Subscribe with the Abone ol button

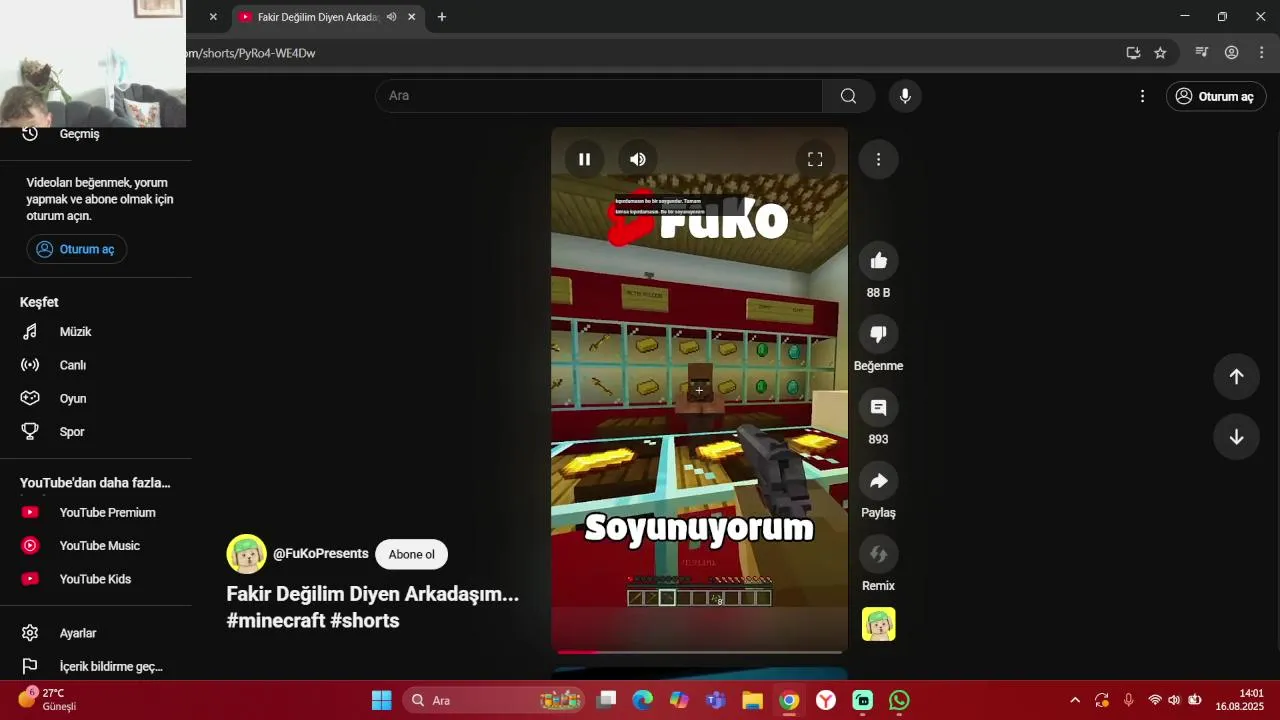411,554
